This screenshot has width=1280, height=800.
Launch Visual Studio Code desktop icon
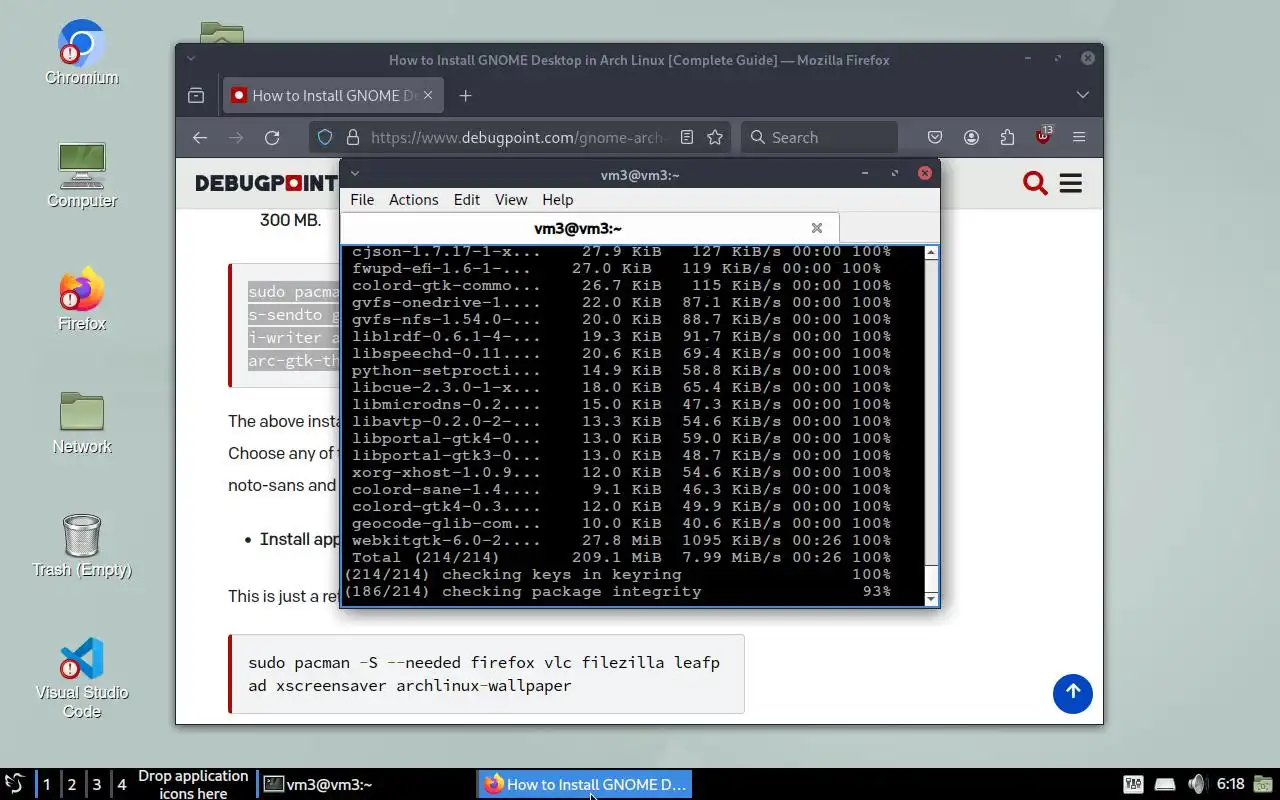pos(81,678)
